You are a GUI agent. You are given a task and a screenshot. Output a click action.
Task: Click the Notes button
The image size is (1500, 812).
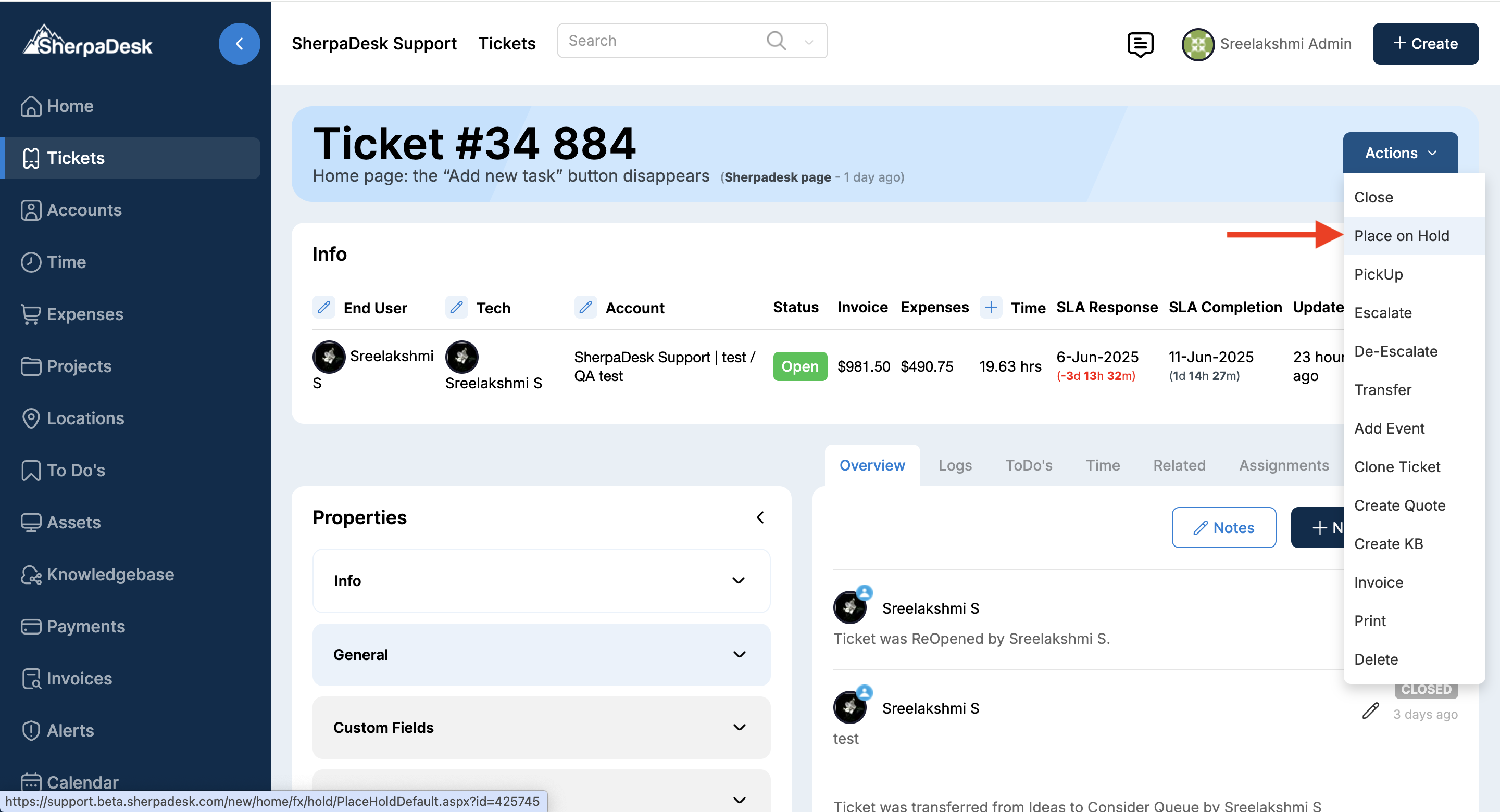tap(1223, 527)
